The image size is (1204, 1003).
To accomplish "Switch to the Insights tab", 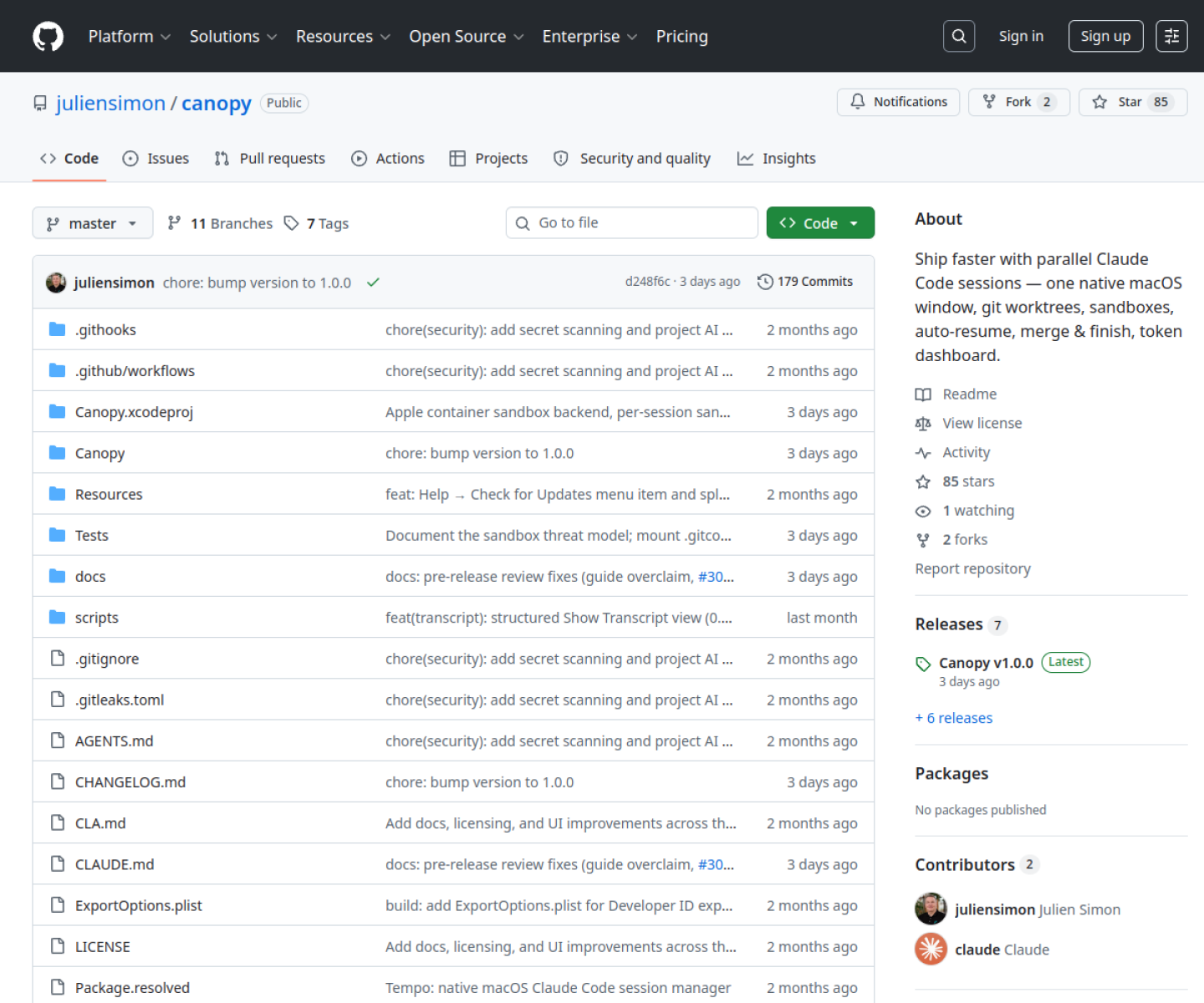I will 776,159.
